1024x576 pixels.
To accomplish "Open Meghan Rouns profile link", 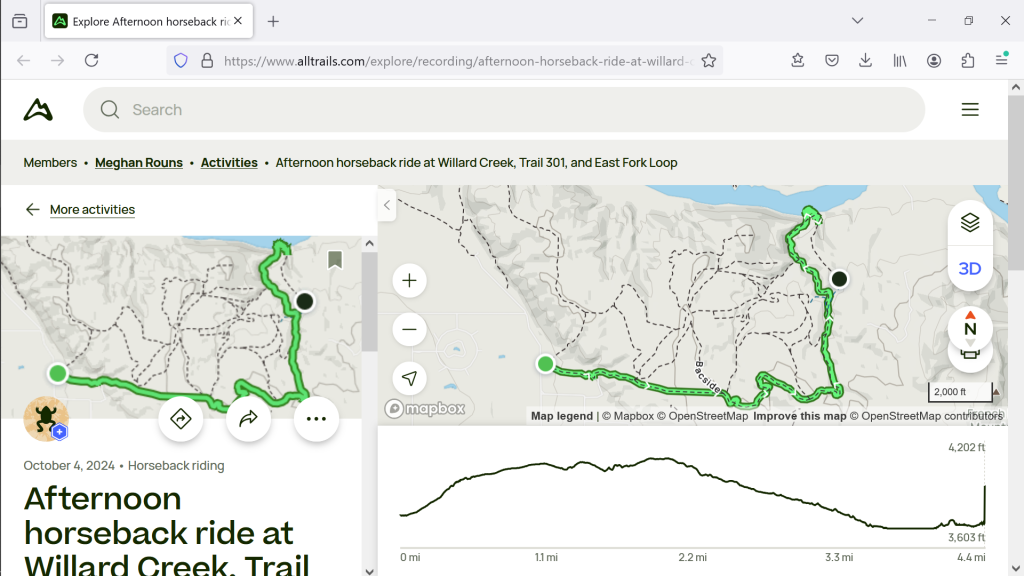I will click(x=139, y=163).
